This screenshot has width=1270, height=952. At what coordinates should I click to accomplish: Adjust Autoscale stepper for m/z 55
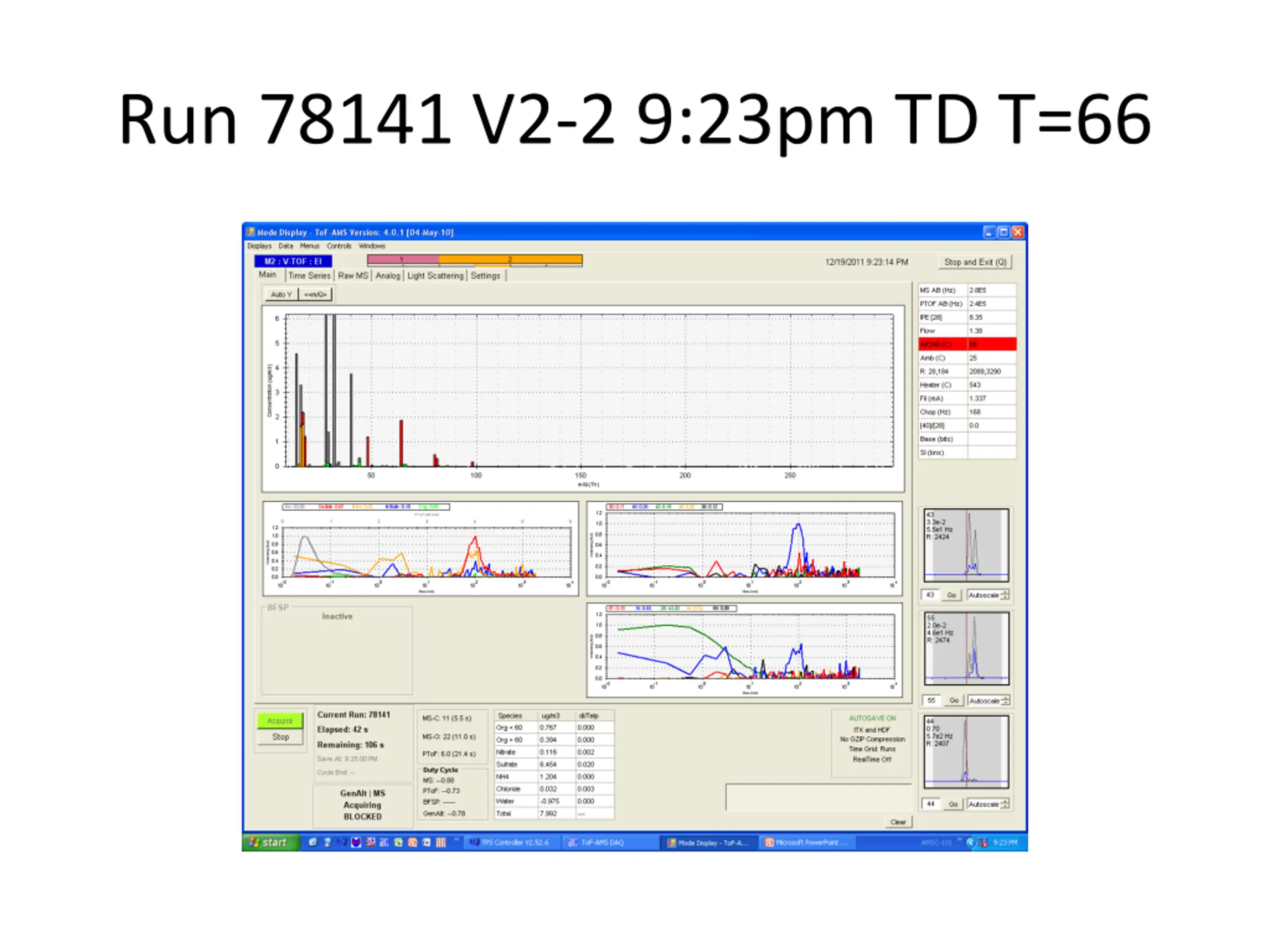click(1004, 701)
